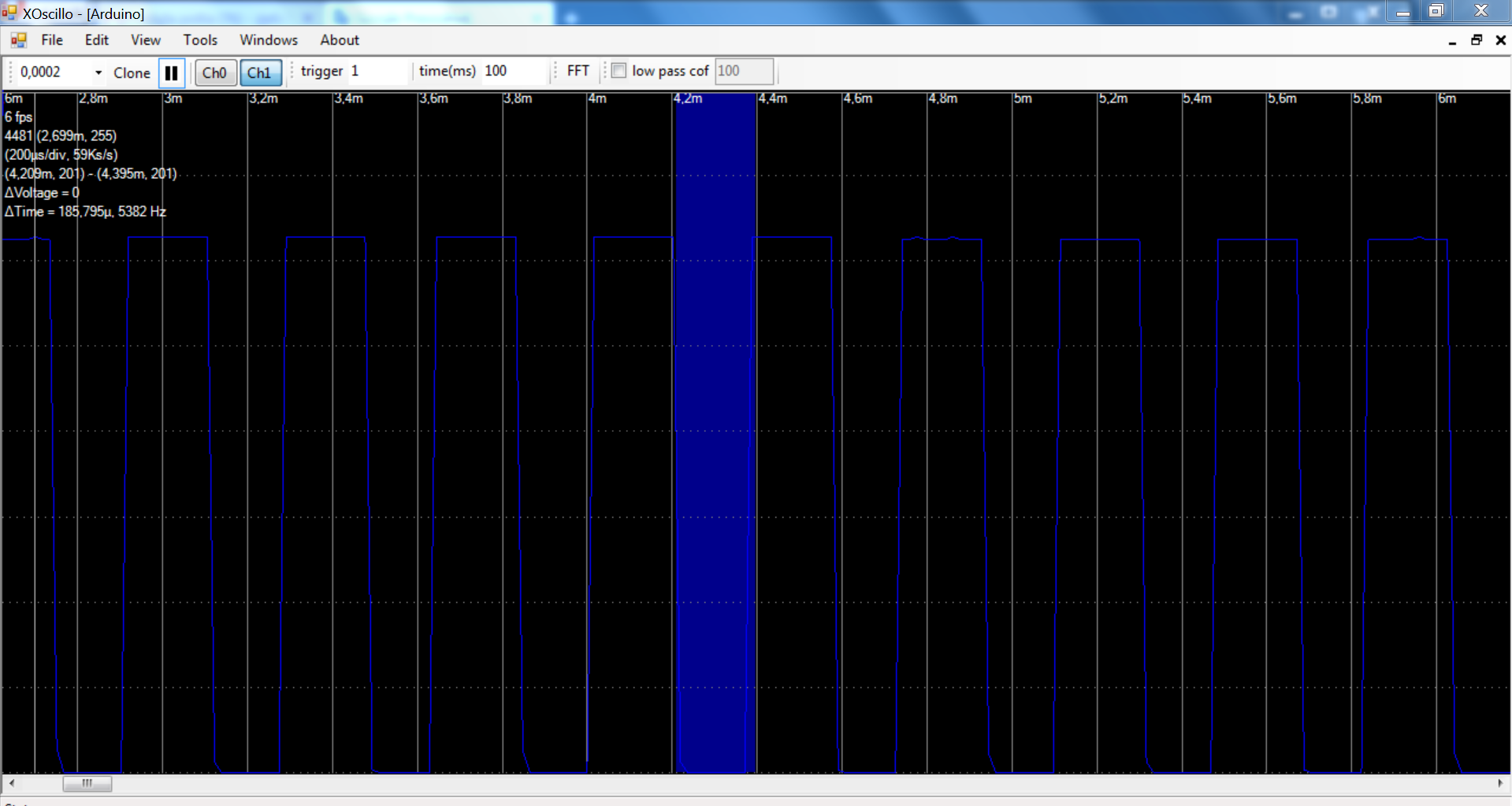Toggle channel Ch0 display

click(x=214, y=72)
